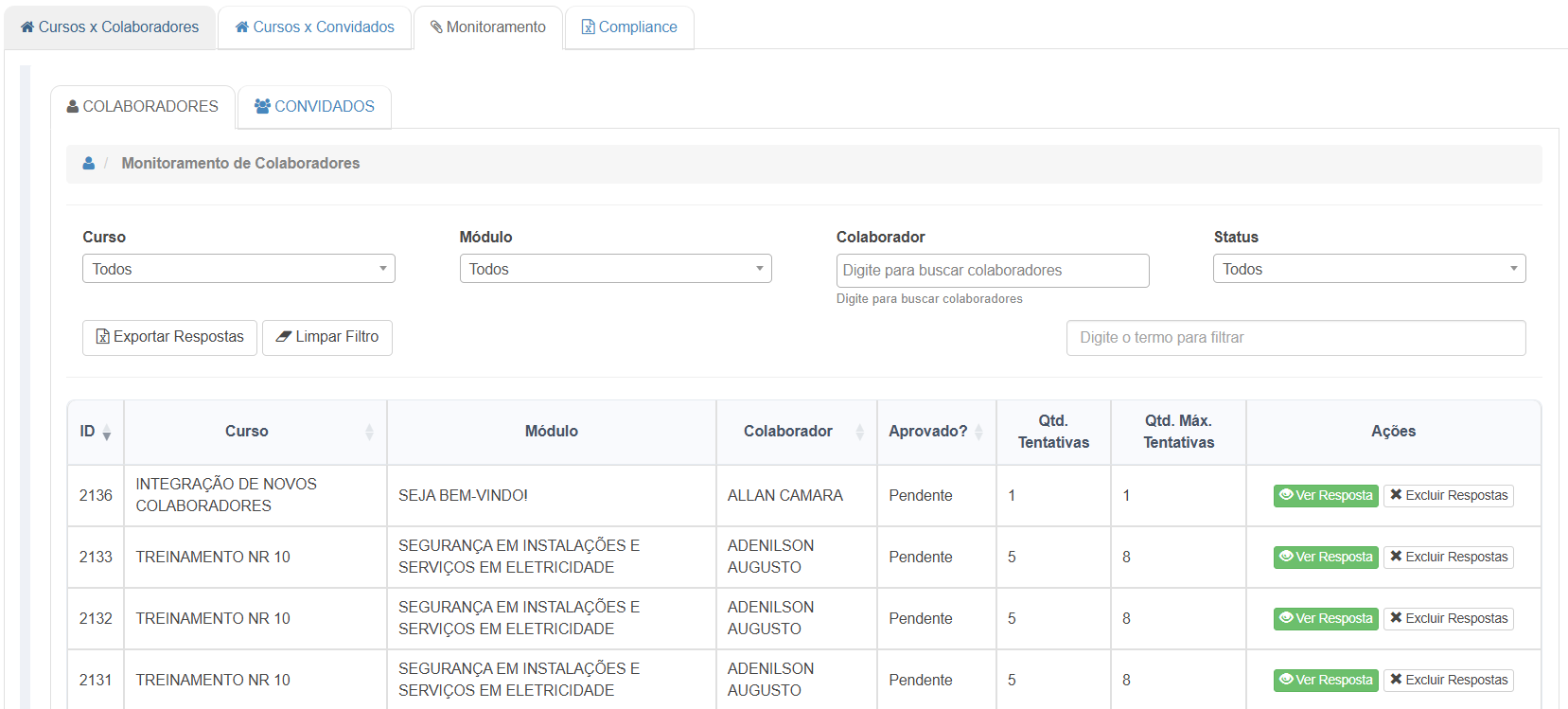Viewport: 1568px width, 709px height.
Task: Switch to the CONVIDADOS sub-tab
Action: click(x=314, y=107)
